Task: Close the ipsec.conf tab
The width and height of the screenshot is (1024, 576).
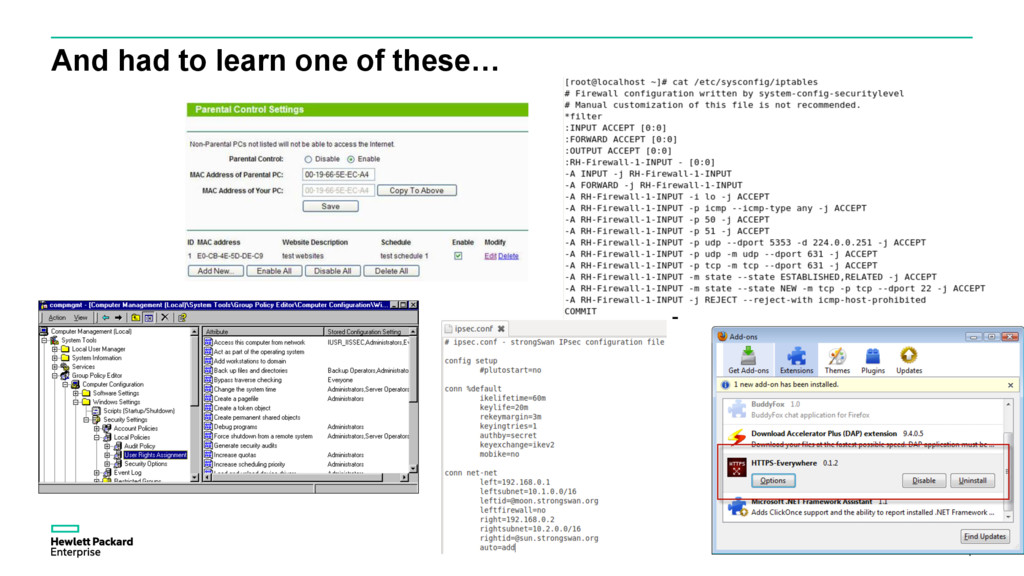Action: click(501, 328)
